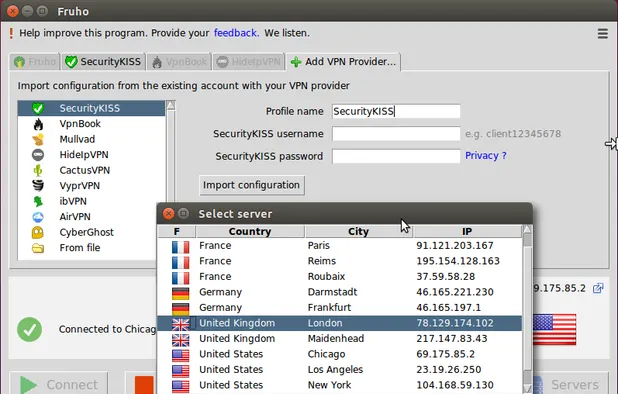
Task: Select the New York server IP 104.168.59.130
Action: 455,385
